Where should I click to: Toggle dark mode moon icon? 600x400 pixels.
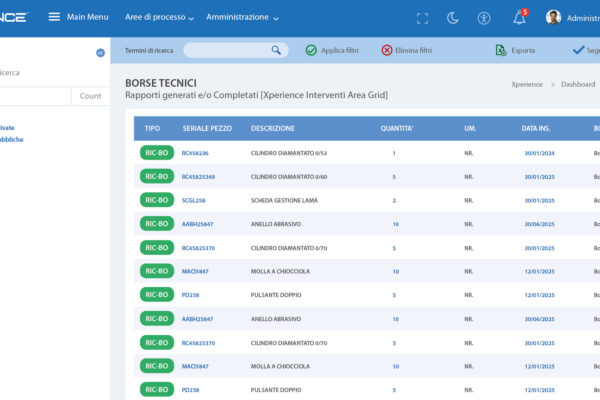point(452,18)
